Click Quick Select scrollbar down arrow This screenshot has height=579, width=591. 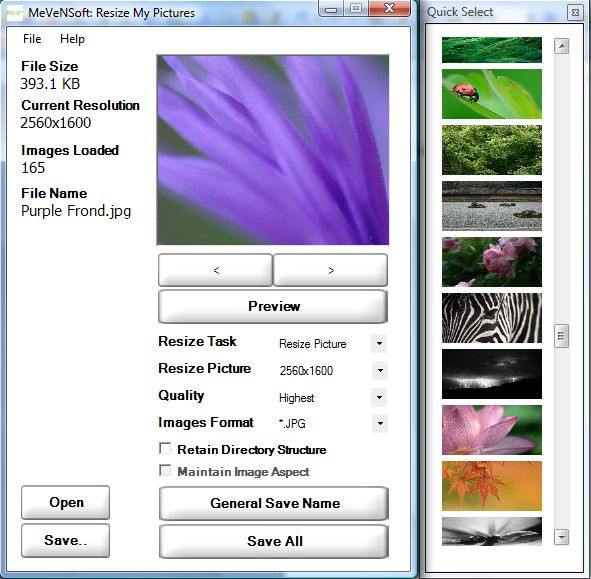(561, 536)
